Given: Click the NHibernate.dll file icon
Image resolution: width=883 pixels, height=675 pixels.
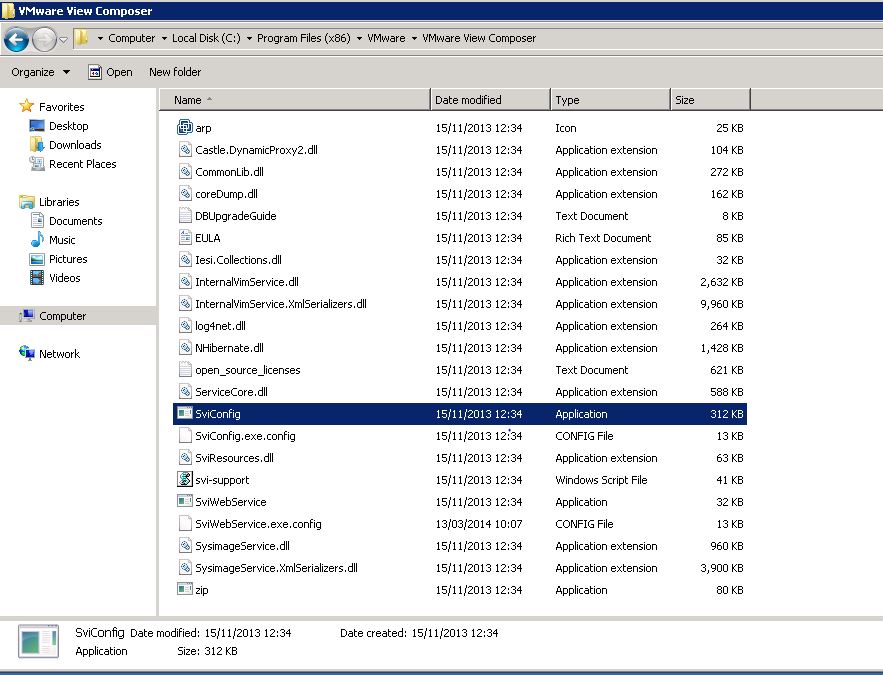Looking at the screenshot, I should click(185, 347).
